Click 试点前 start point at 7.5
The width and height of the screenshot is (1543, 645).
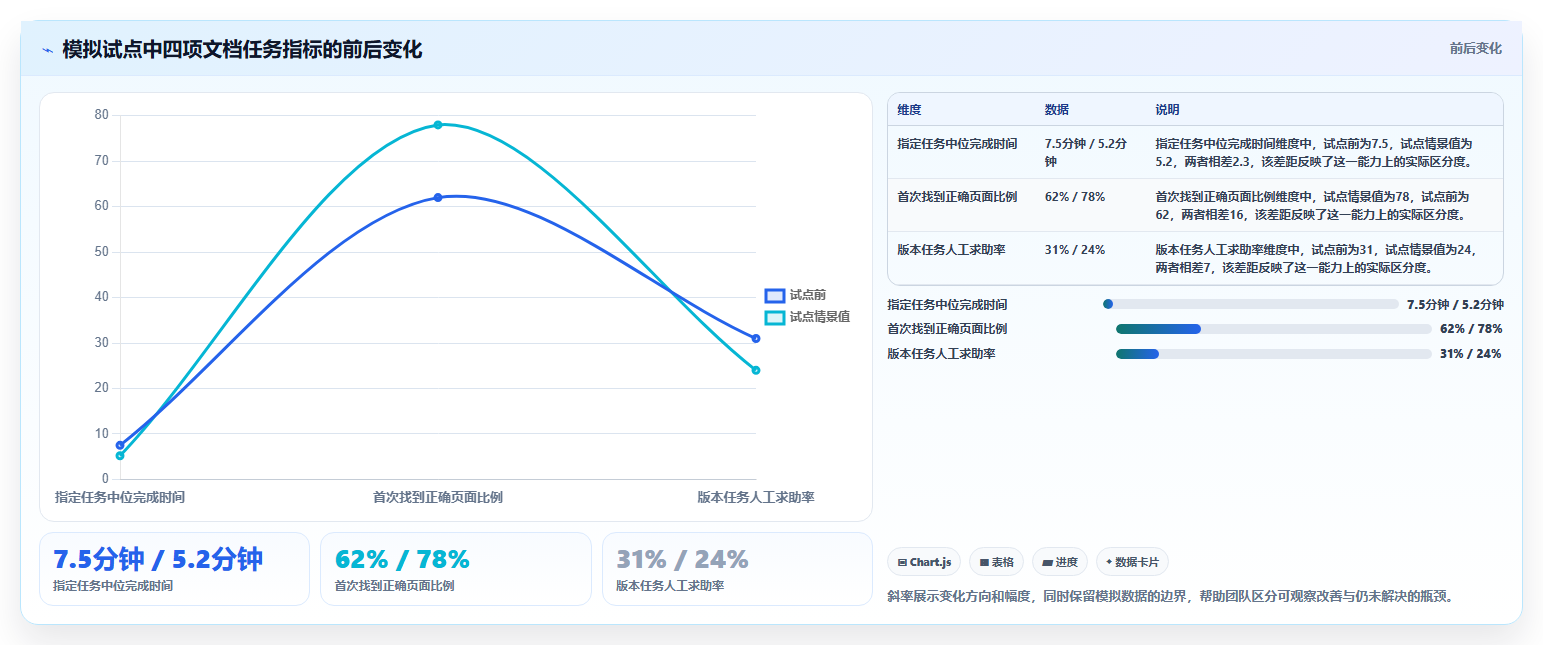point(120,445)
